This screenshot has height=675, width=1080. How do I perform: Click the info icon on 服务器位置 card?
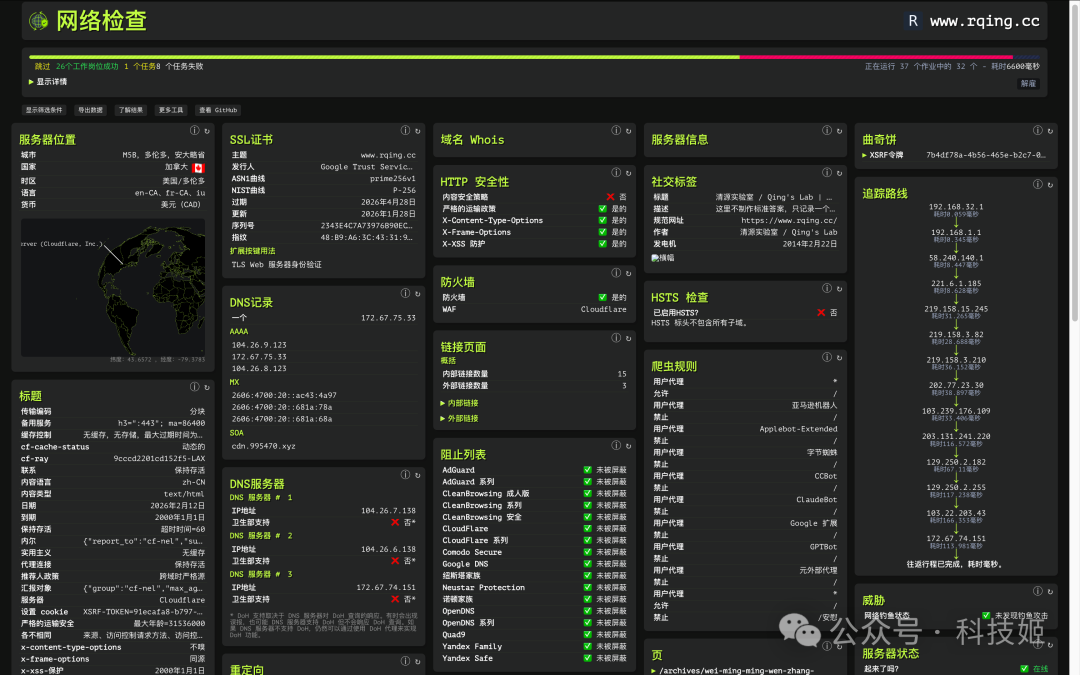(195, 131)
